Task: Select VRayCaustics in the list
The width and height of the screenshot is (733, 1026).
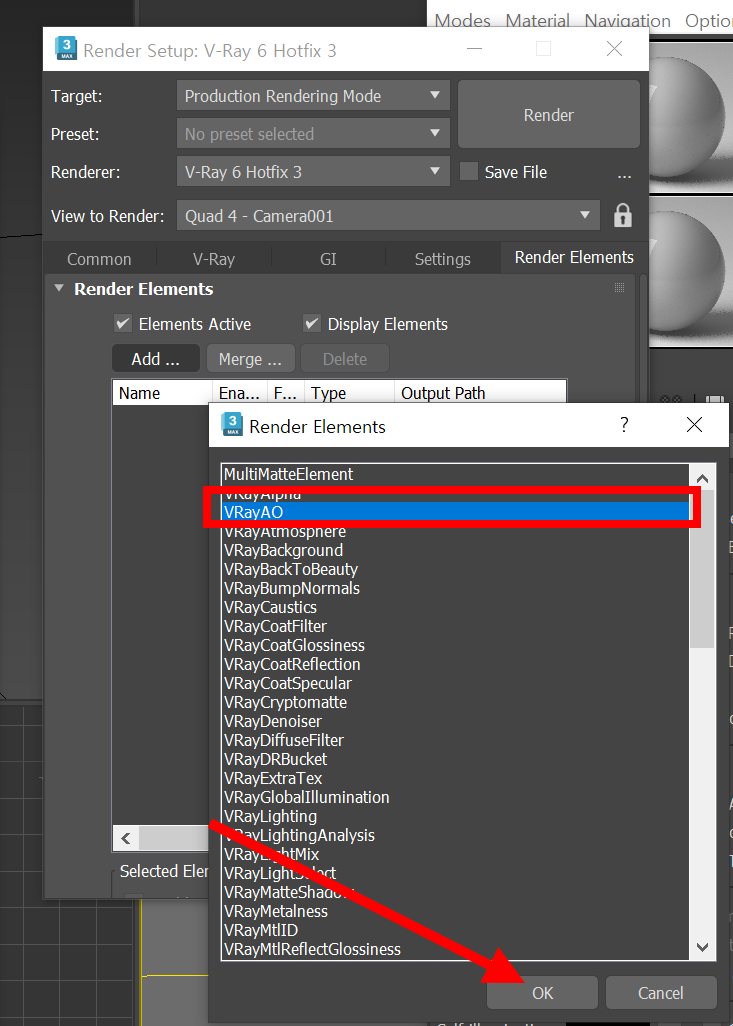Action: point(456,607)
